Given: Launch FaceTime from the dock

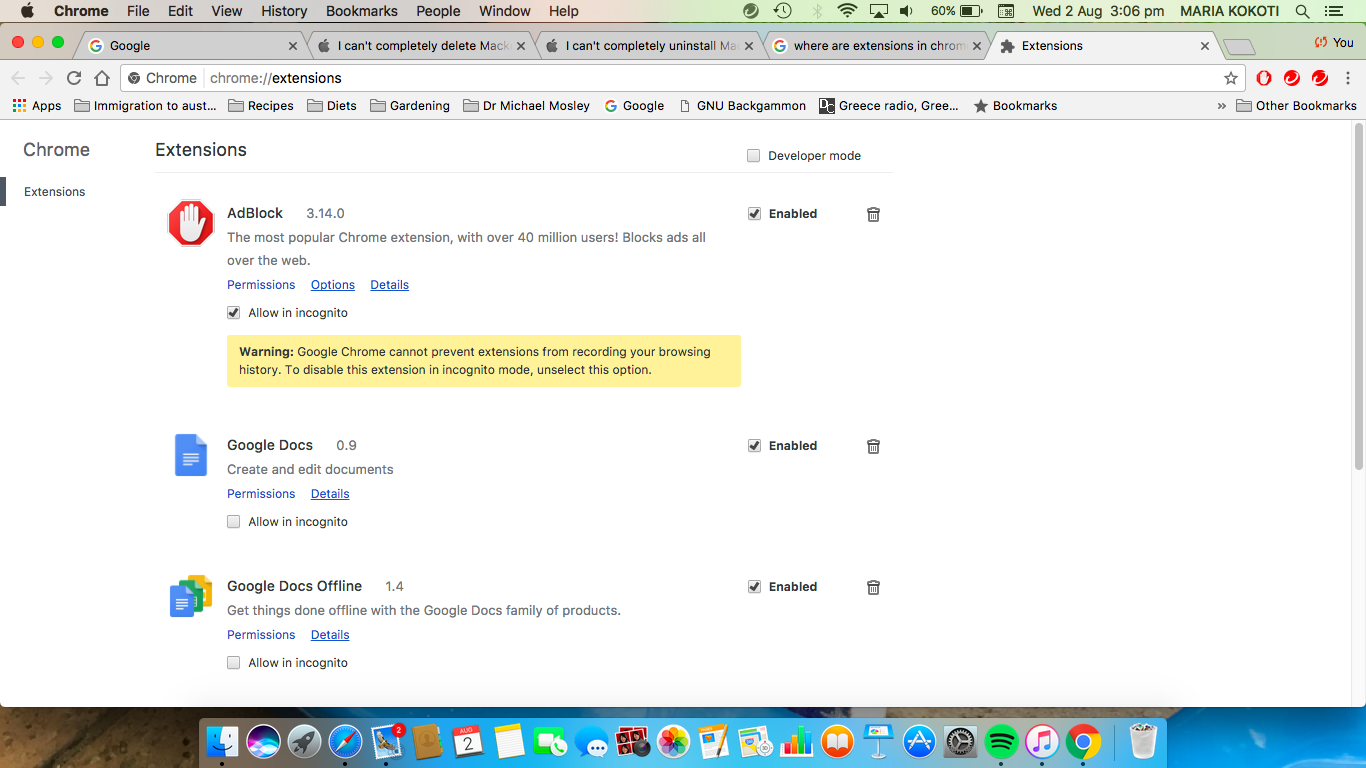Looking at the screenshot, I should pyautogui.click(x=550, y=741).
